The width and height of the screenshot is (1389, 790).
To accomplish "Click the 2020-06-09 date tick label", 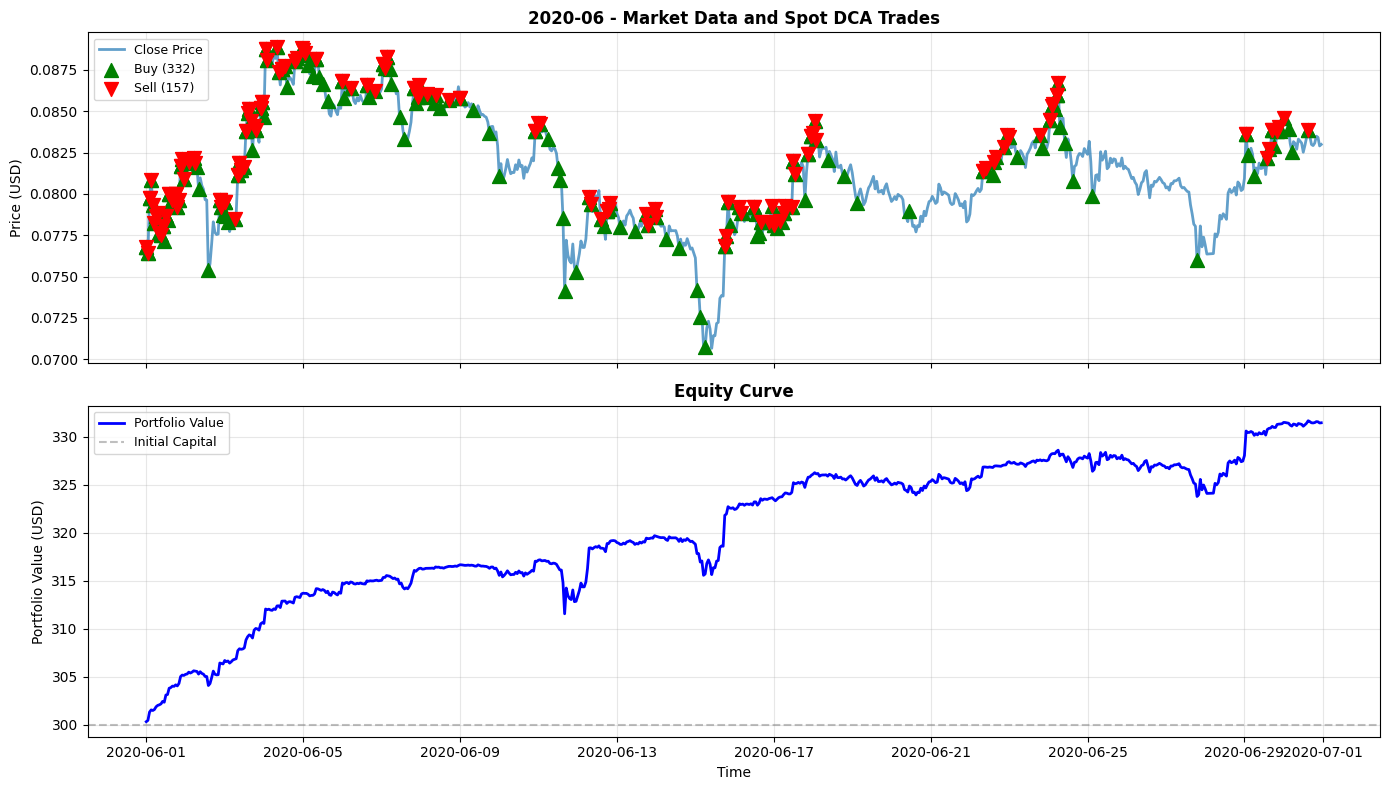I will pyautogui.click(x=460, y=752).
